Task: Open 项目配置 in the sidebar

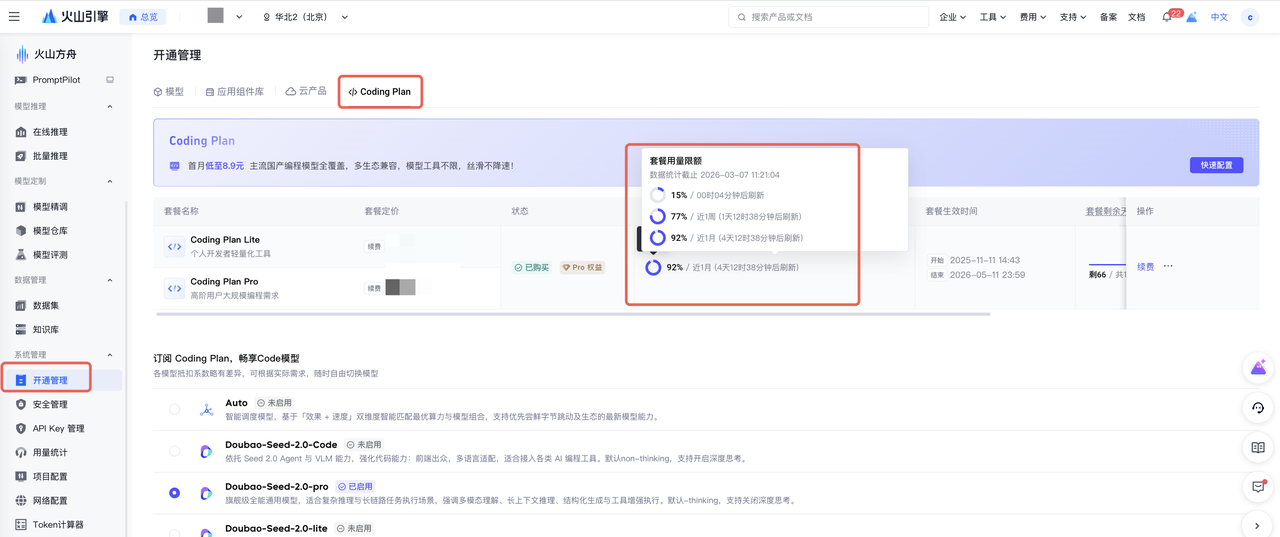Action: click(50, 476)
